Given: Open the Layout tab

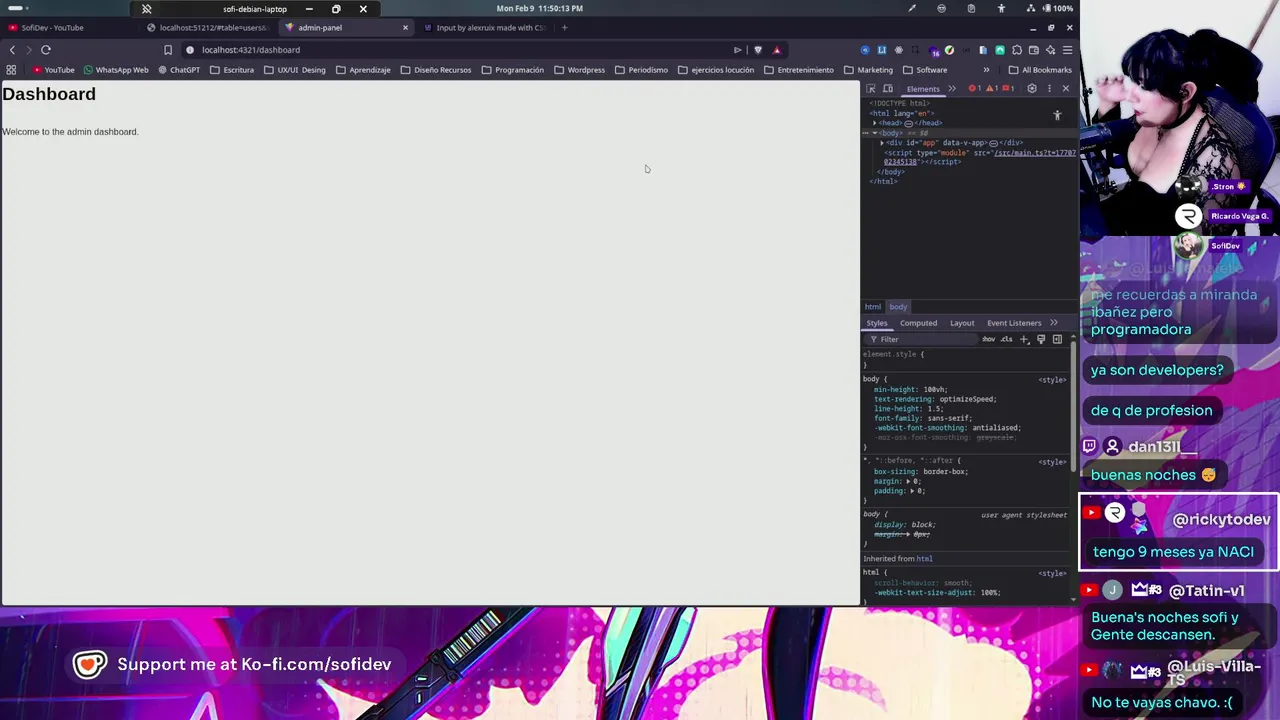Looking at the screenshot, I should pos(962,323).
